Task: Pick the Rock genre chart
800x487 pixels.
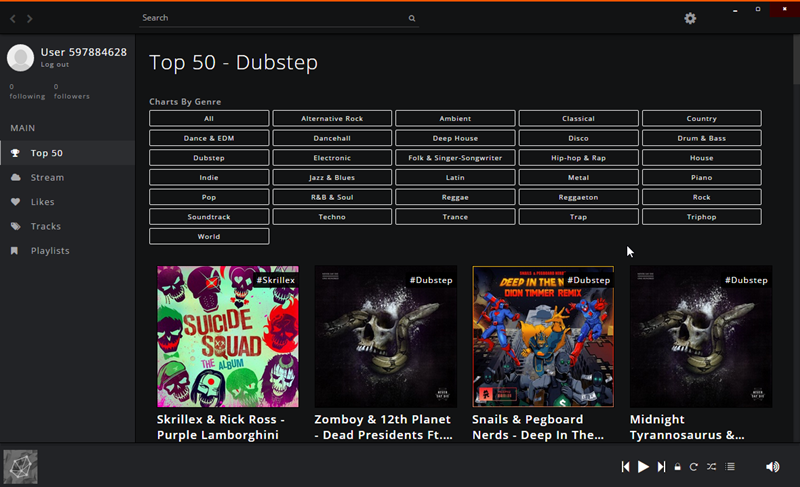Action: (702, 197)
